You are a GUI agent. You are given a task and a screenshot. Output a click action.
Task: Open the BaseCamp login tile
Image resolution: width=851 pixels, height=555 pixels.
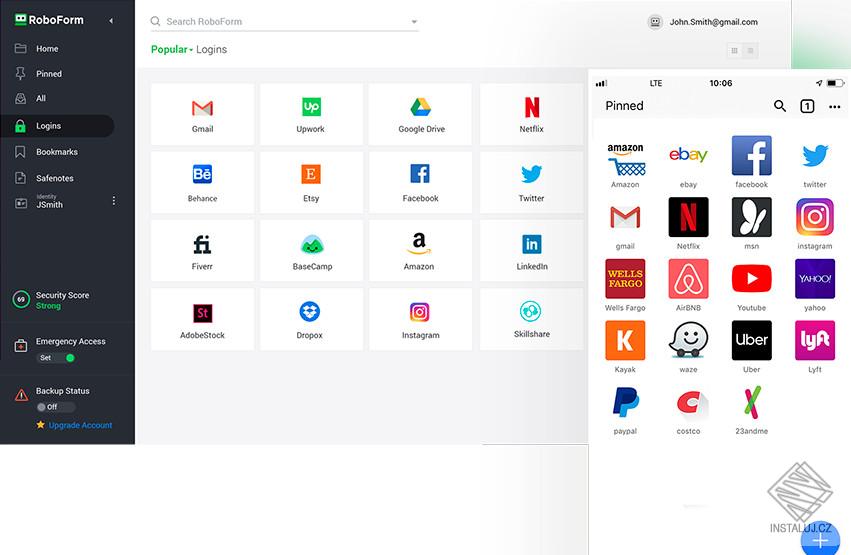pyautogui.click(x=311, y=251)
